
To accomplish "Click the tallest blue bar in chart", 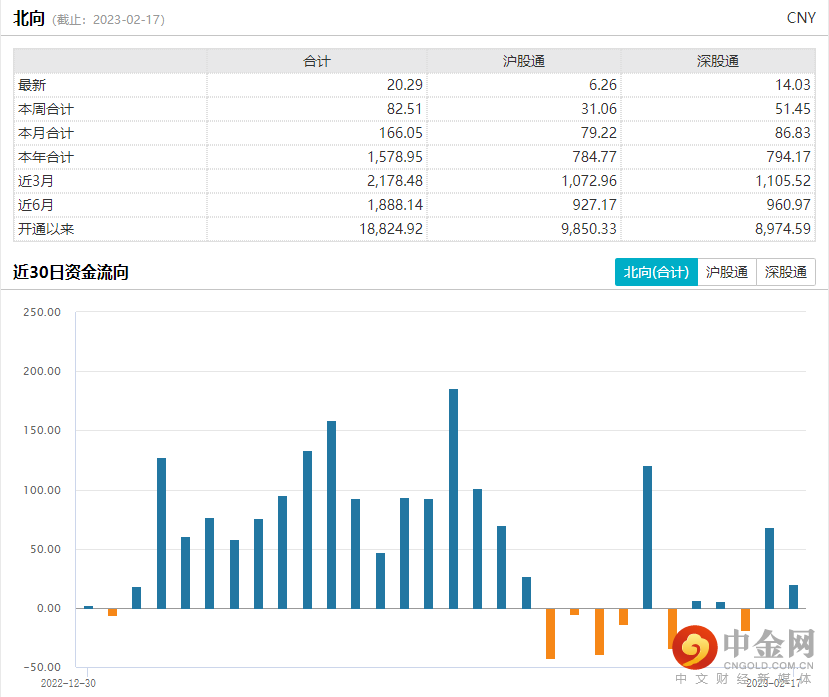I will pyautogui.click(x=453, y=498).
